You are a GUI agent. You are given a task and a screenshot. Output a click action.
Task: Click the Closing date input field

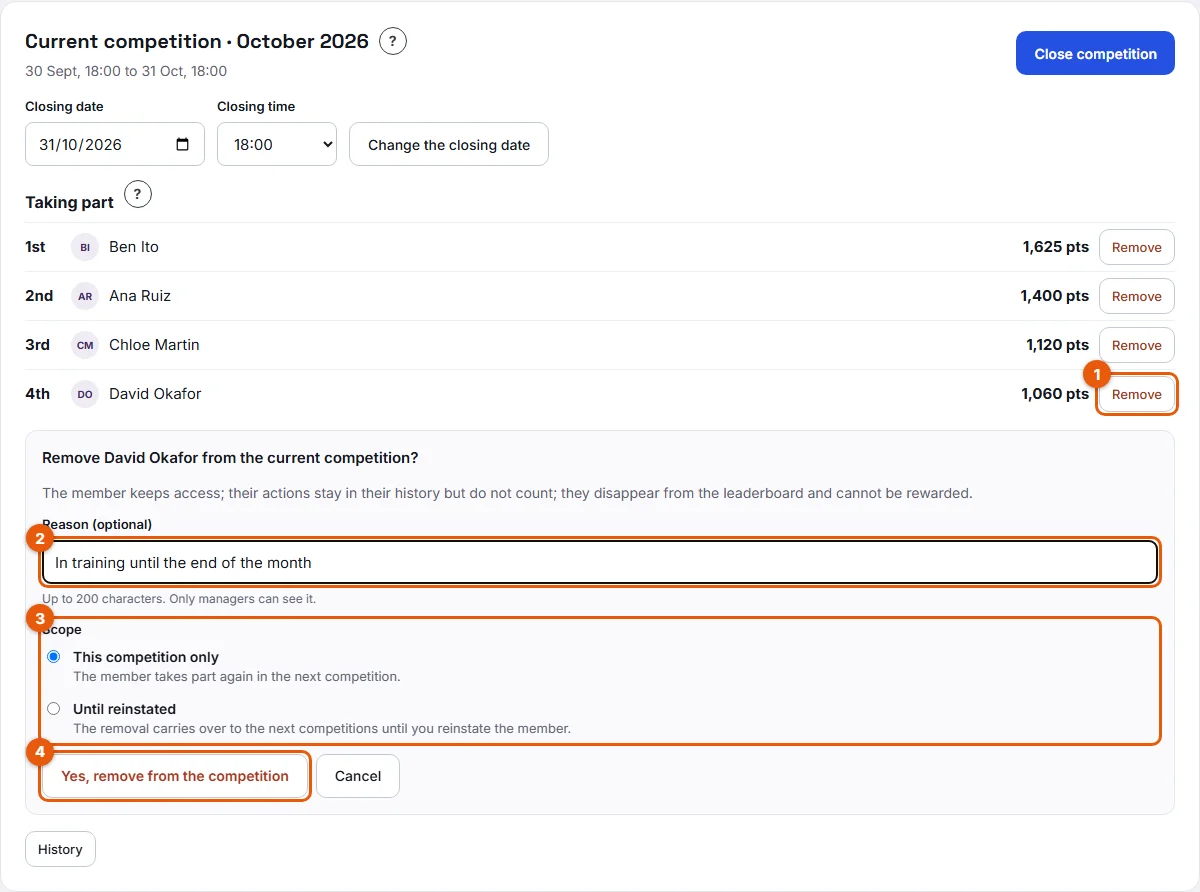pyautogui.click(x=115, y=144)
